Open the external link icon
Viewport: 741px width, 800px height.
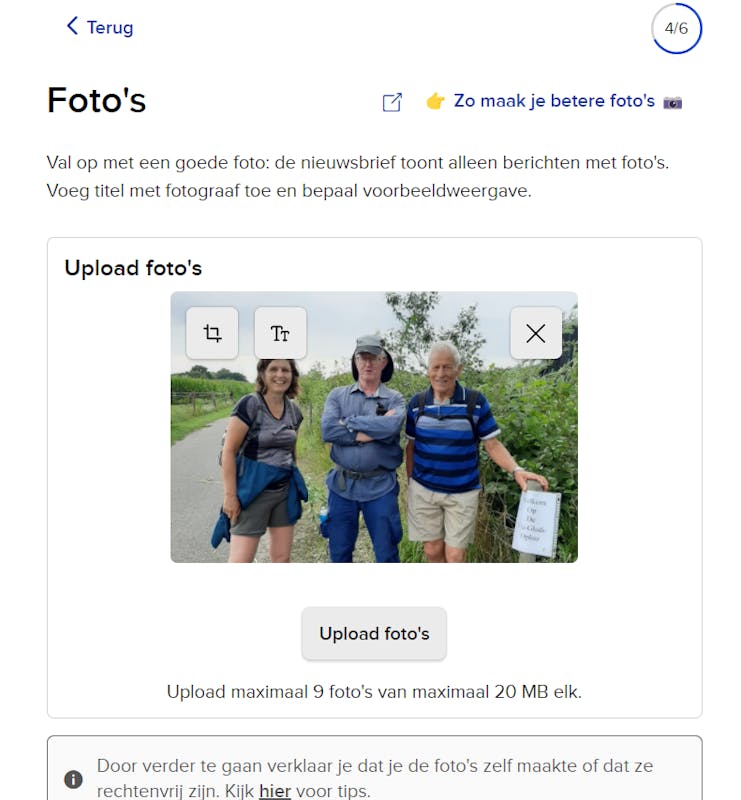point(392,102)
